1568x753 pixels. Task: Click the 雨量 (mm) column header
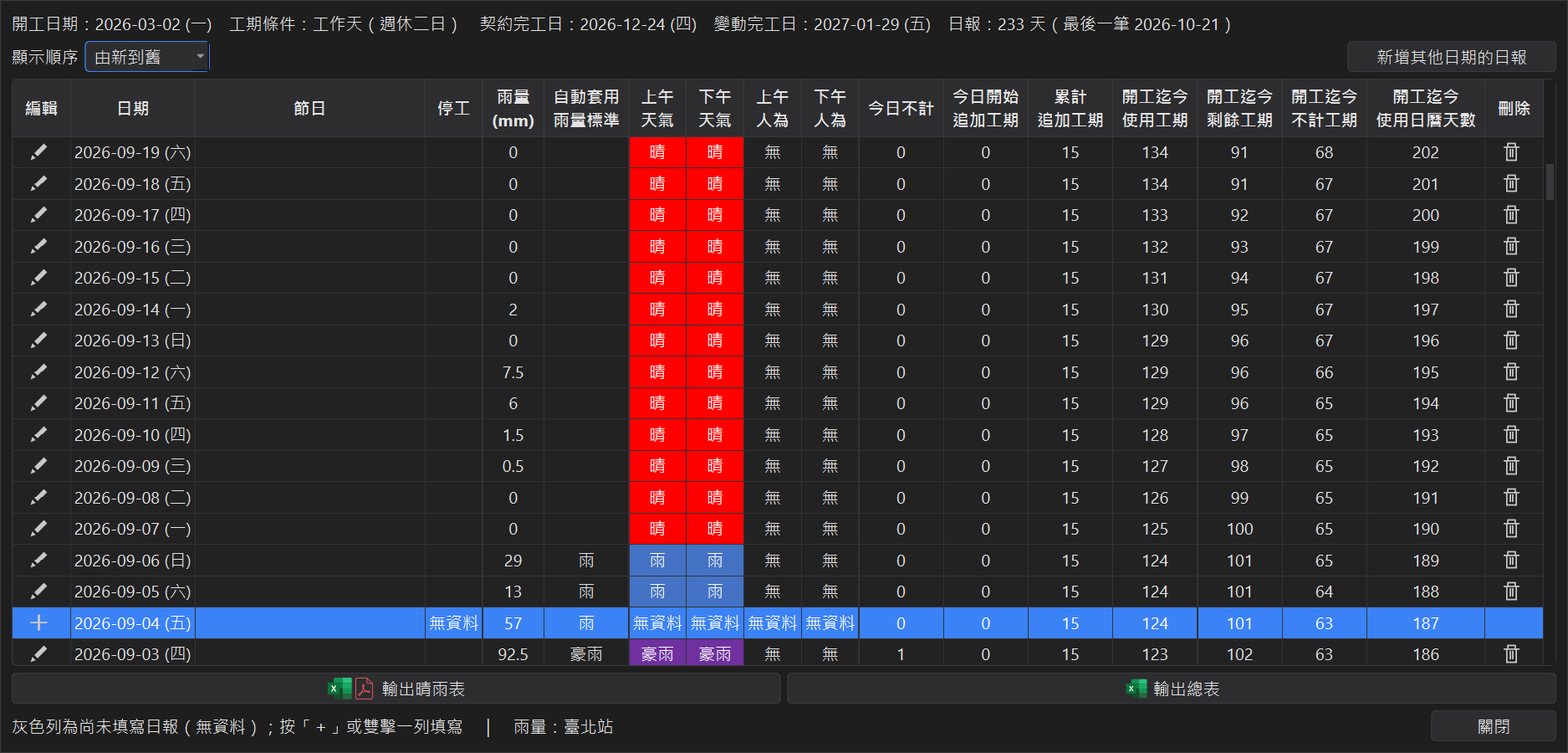513,109
